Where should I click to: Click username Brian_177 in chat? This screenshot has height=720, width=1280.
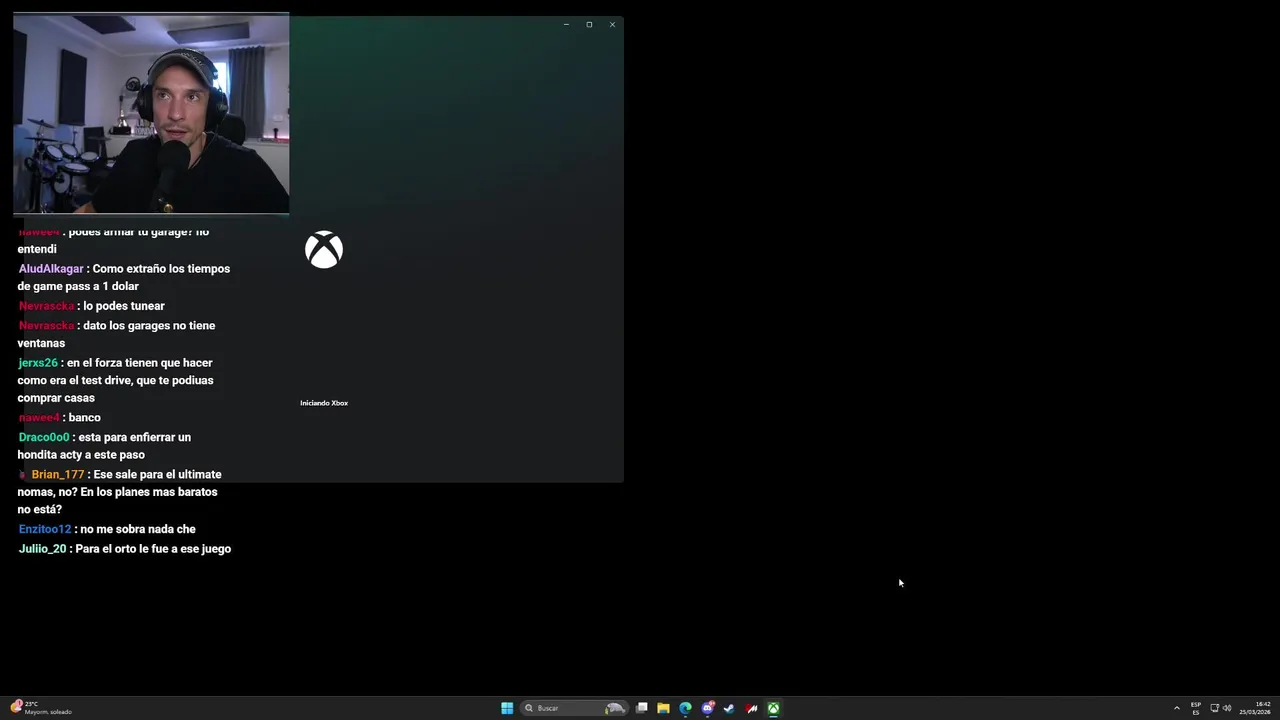(x=58, y=475)
